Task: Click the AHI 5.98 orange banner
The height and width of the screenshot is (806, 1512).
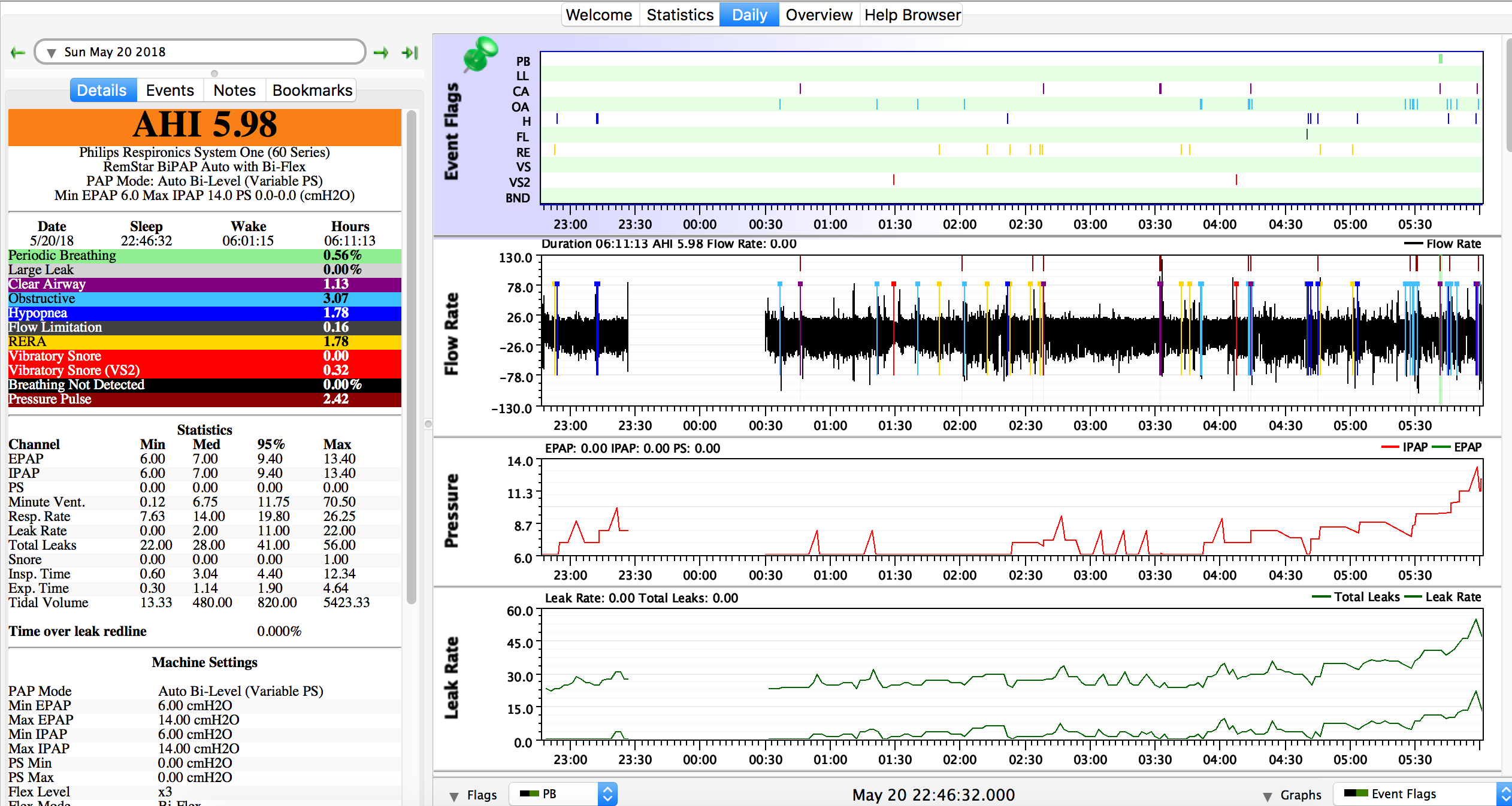Action: (x=204, y=126)
